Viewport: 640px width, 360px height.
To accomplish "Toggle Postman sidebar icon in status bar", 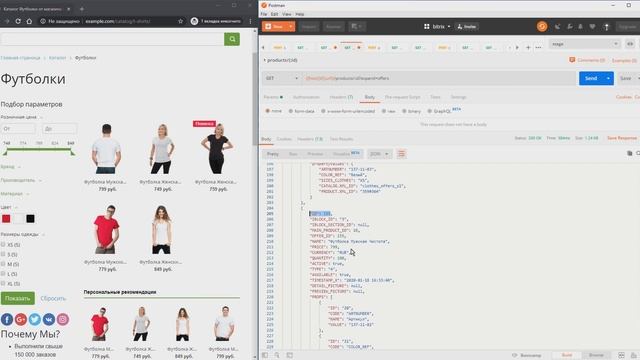I will 265,355.
